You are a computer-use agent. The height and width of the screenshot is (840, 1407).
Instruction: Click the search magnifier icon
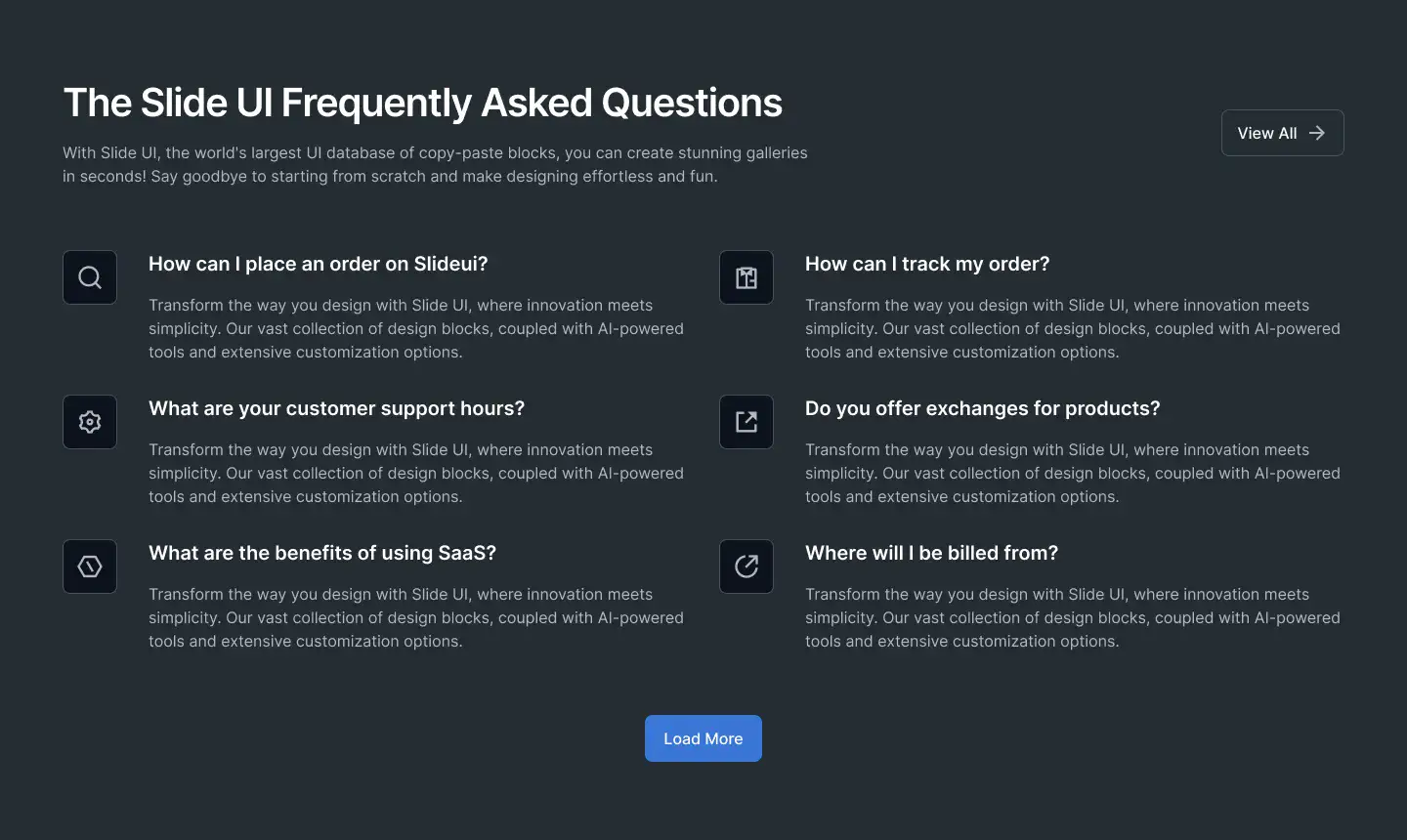(x=90, y=277)
